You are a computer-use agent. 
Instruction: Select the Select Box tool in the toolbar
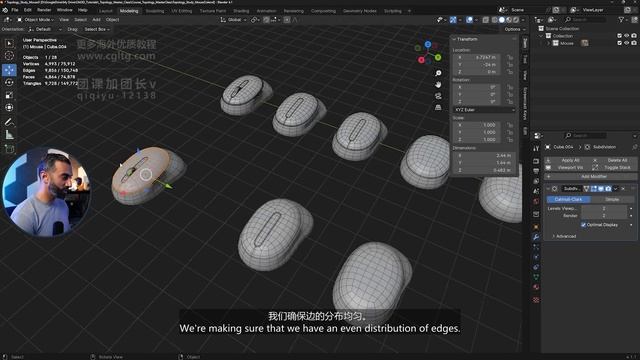click(x=9, y=43)
